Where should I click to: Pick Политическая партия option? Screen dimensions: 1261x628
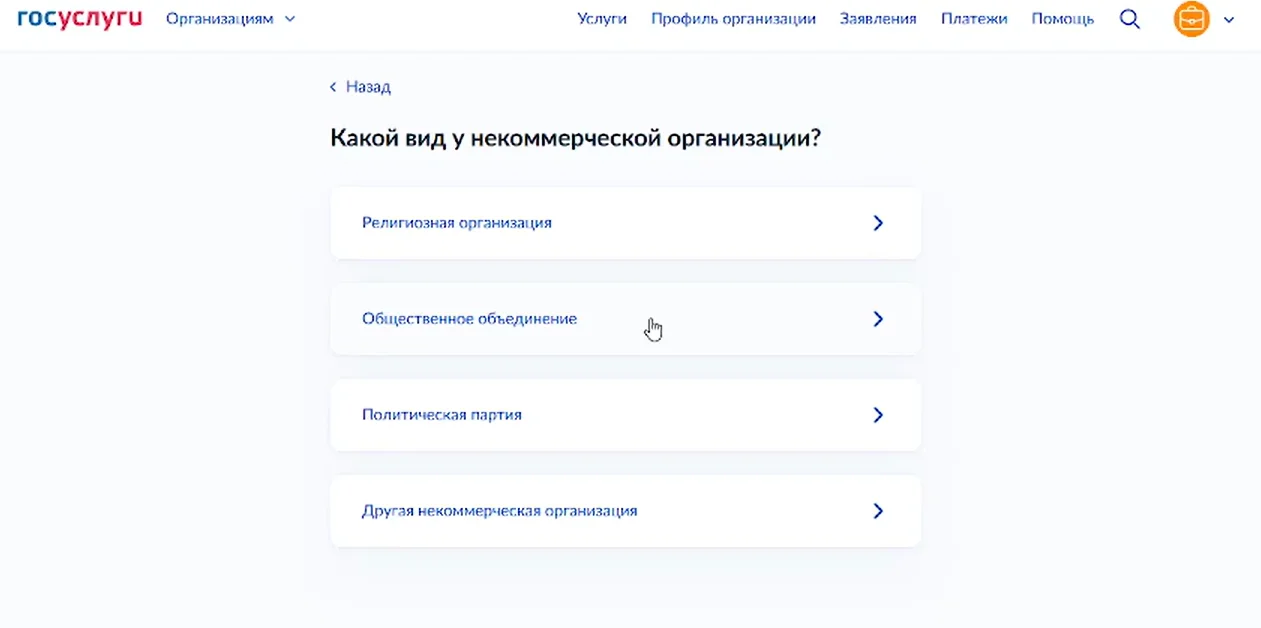point(442,415)
